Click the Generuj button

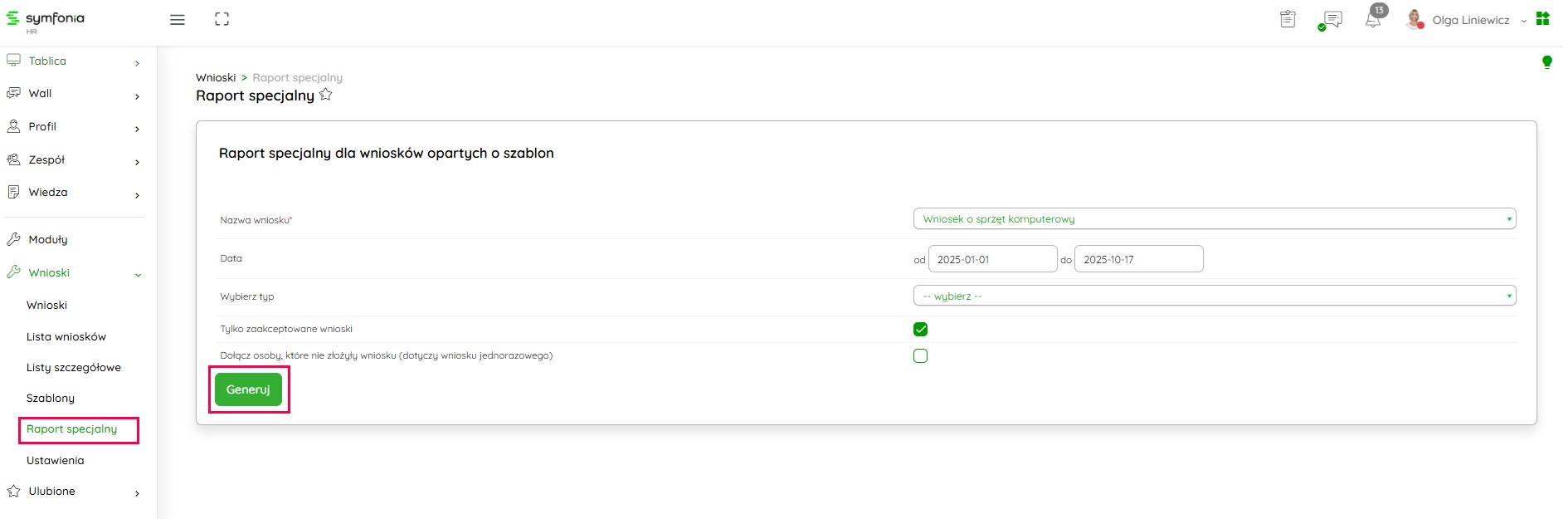(x=248, y=389)
